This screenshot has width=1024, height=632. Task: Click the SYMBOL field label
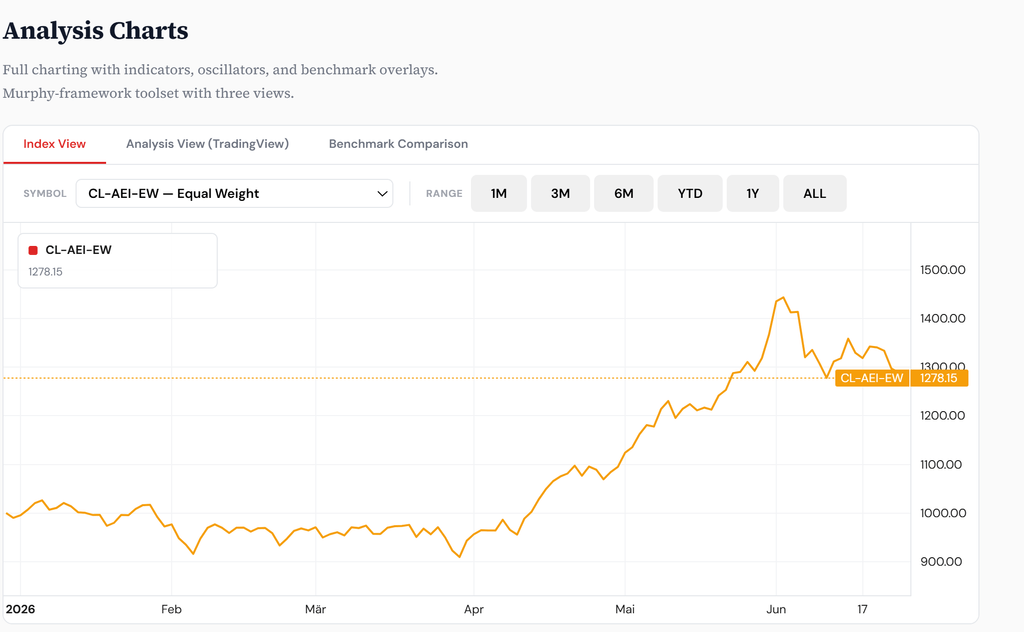point(44,194)
